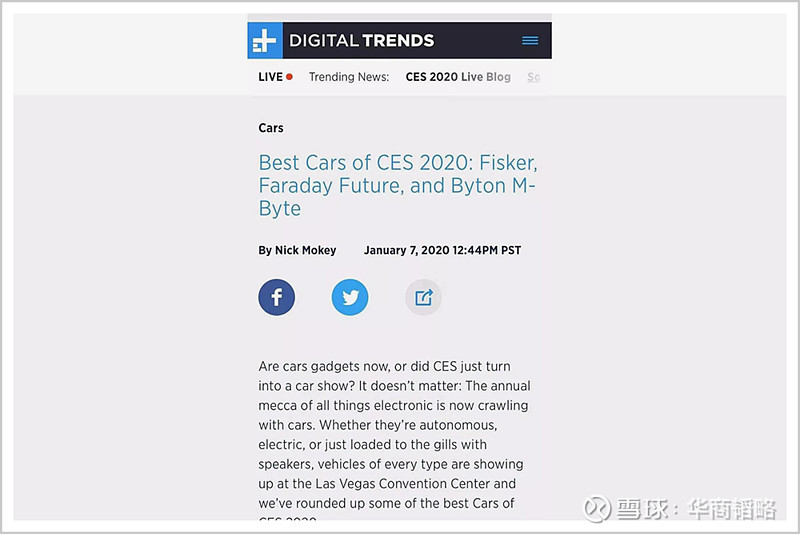Select the truncated trending item after Live Blog
800x534 pixels.
(x=533, y=77)
